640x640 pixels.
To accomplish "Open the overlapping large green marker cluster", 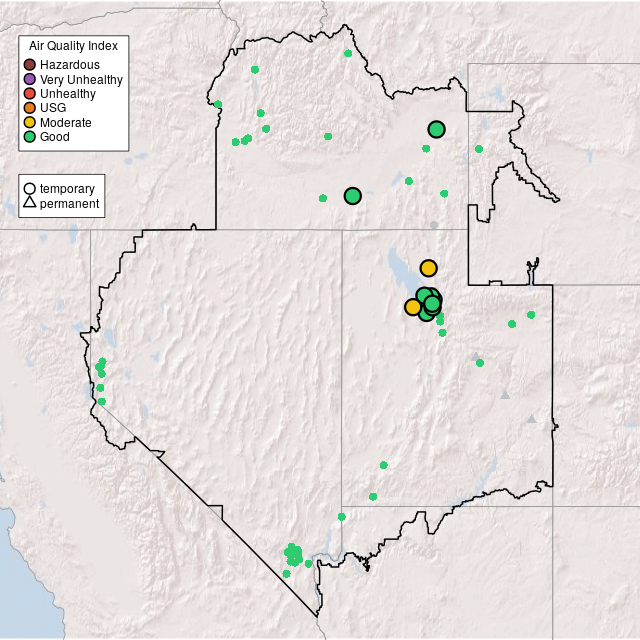I will click(428, 302).
